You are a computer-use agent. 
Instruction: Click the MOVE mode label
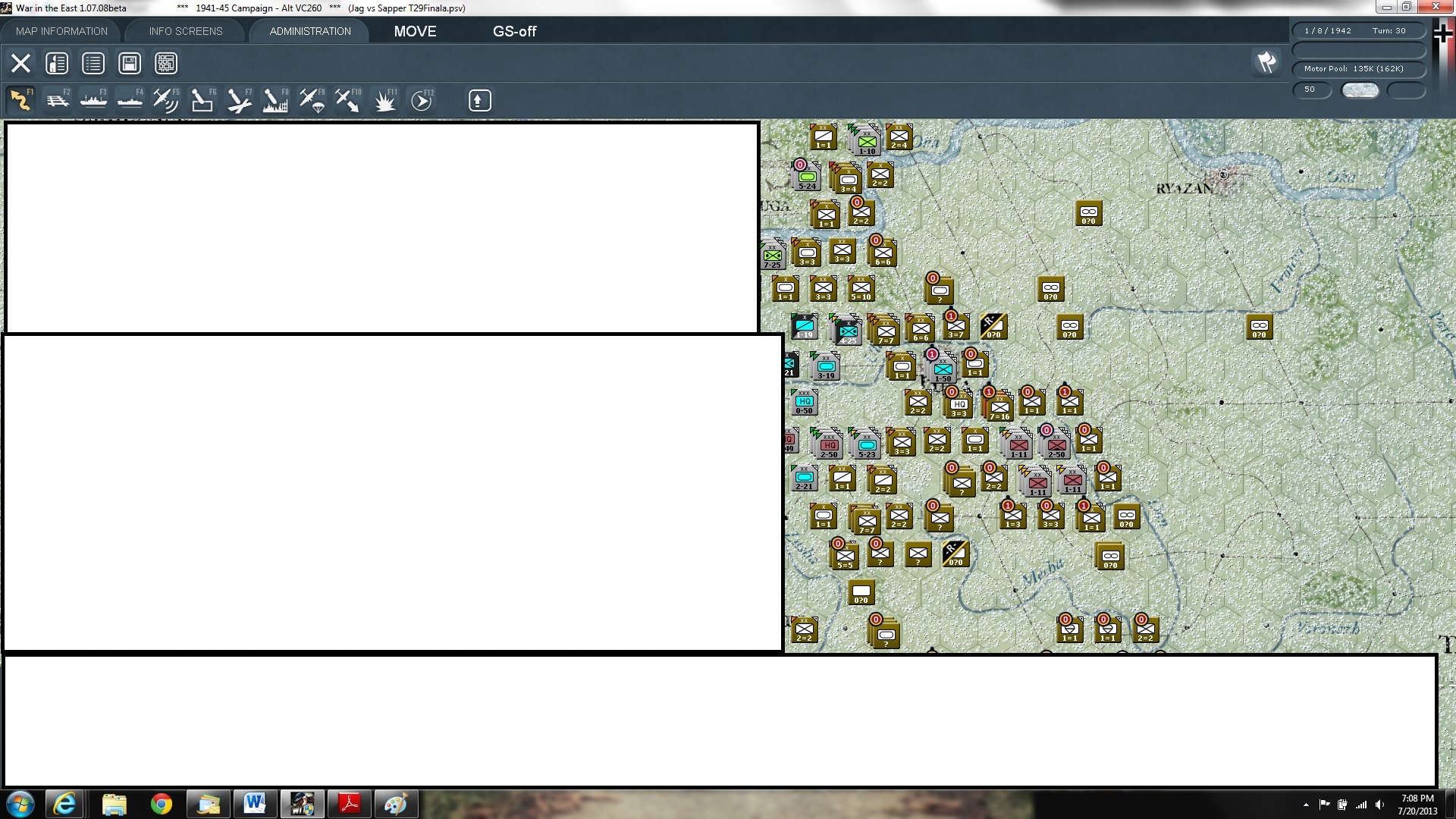415,31
